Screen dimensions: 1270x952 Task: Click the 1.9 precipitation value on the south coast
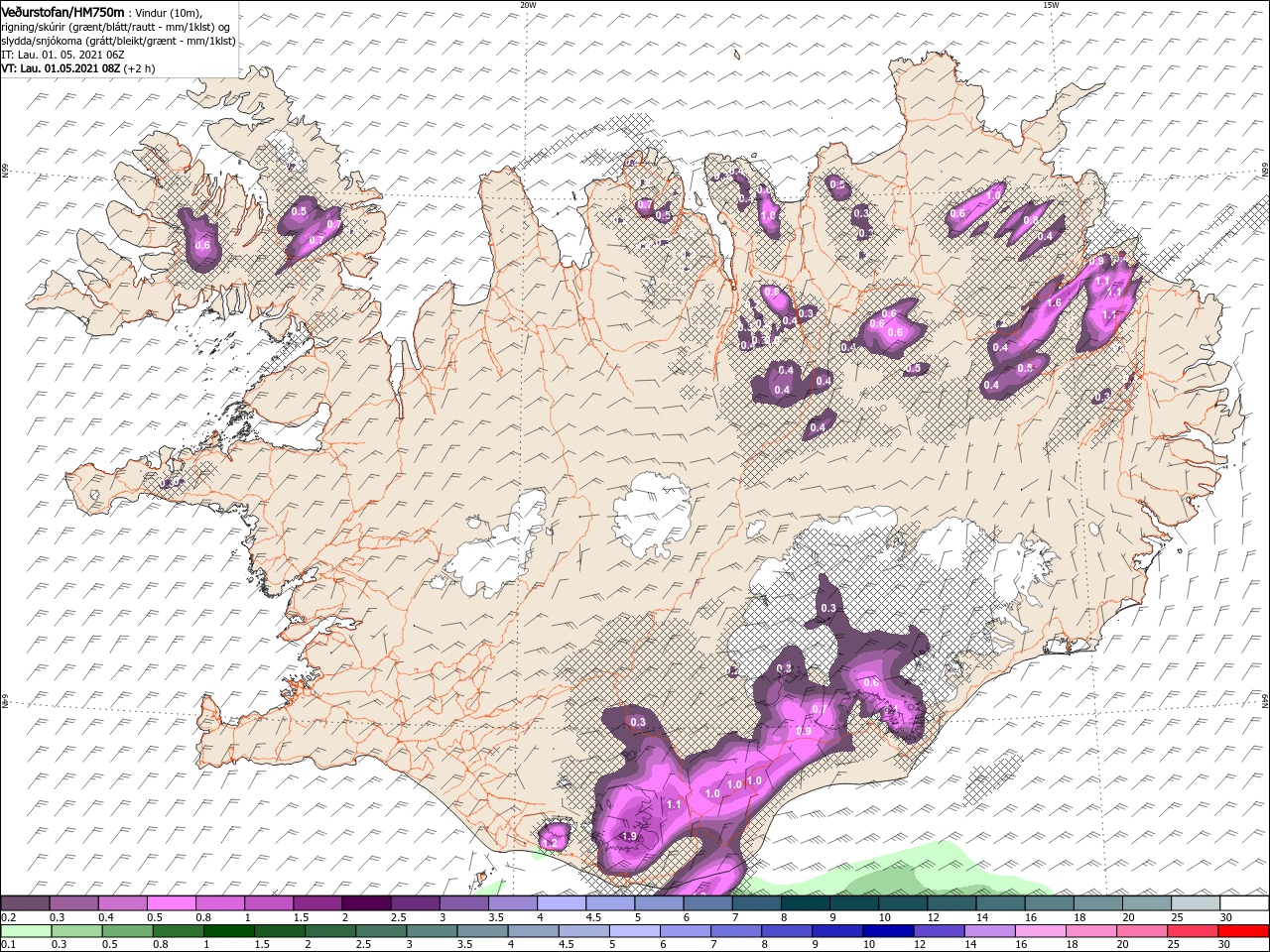(628, 837)
